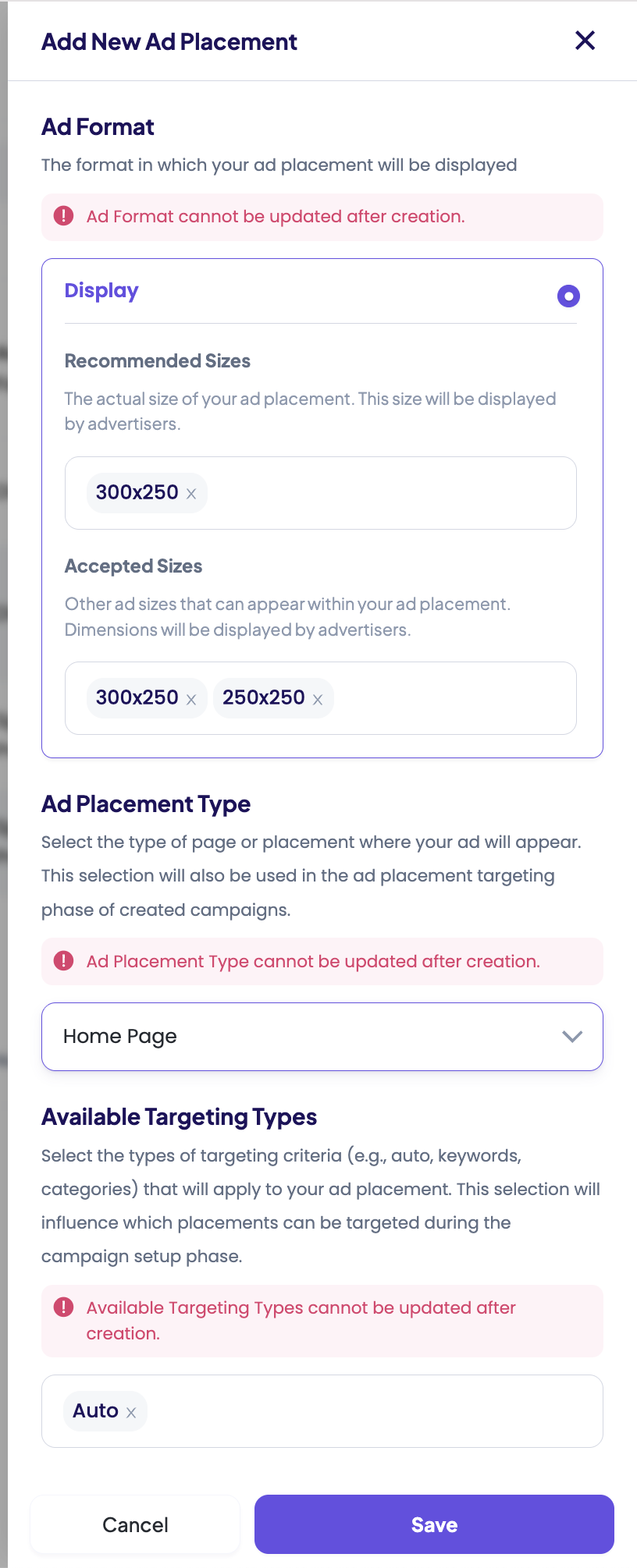Remove 300x250 tag from Accepted Sizes
The image size is (637, 1568).
(x=191, y=700)
